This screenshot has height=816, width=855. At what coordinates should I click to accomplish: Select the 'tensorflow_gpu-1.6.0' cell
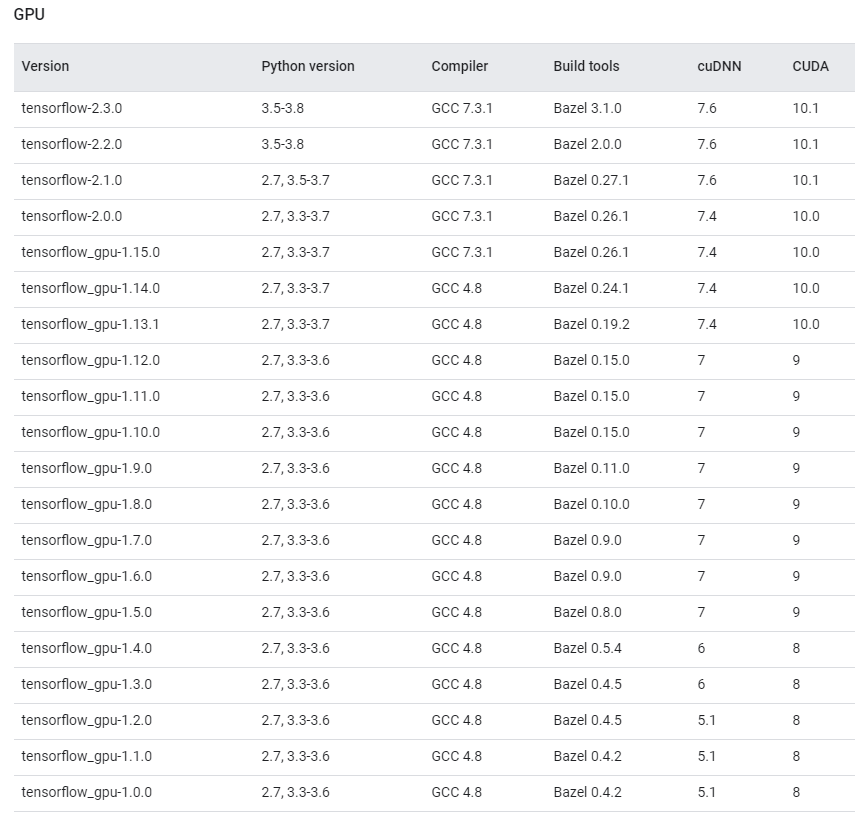[x=87, y=577]
